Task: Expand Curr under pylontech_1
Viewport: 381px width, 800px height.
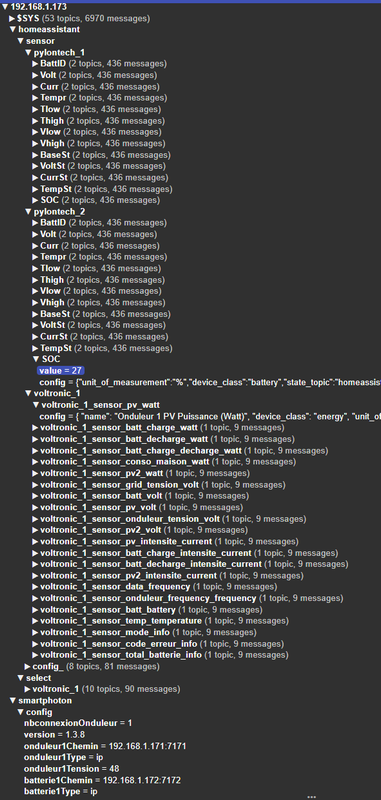Action: [x=35, y=87]
